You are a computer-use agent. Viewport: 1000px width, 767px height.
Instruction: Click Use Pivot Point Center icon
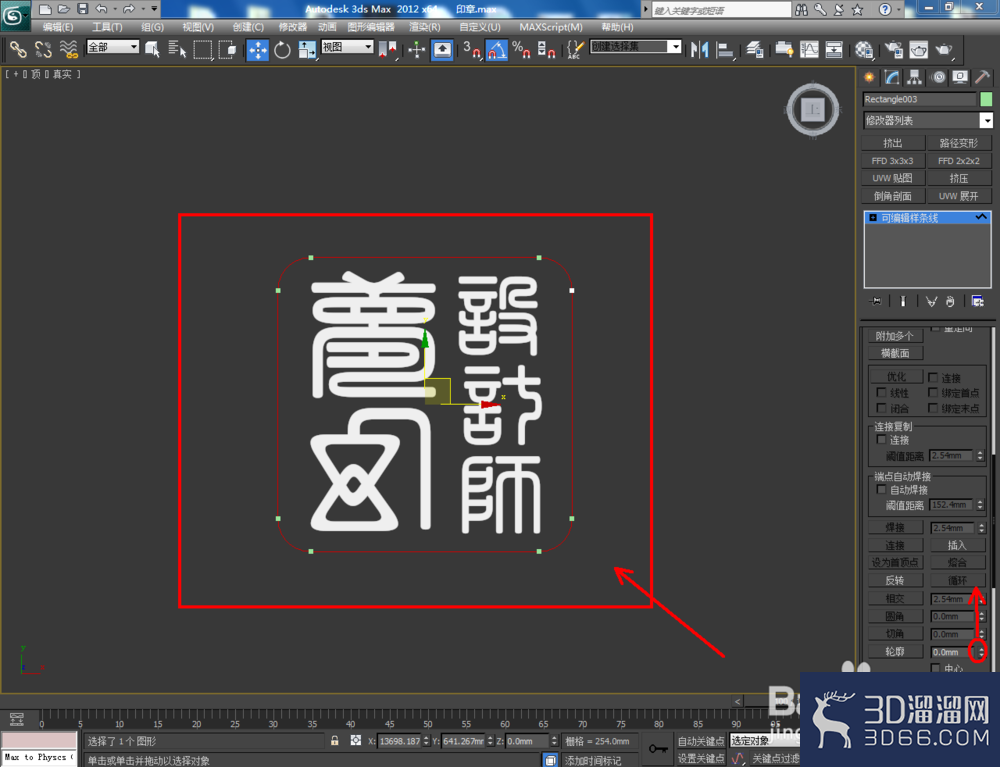pos(387,50)
